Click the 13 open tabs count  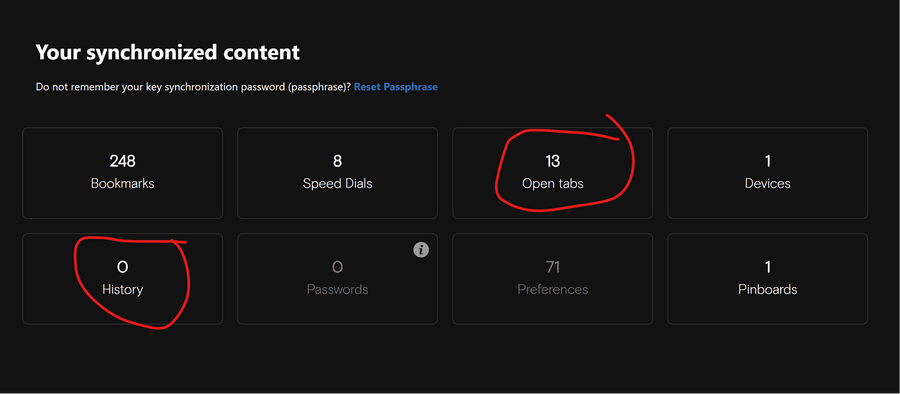click(552, 161)
